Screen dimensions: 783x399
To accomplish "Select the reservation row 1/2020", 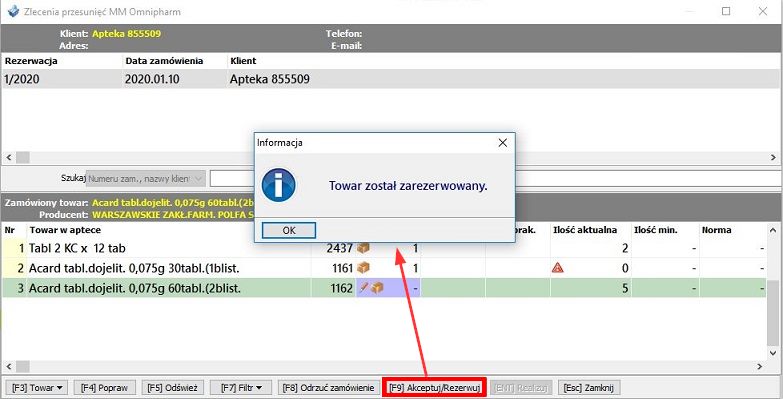I will pos(391,79).
